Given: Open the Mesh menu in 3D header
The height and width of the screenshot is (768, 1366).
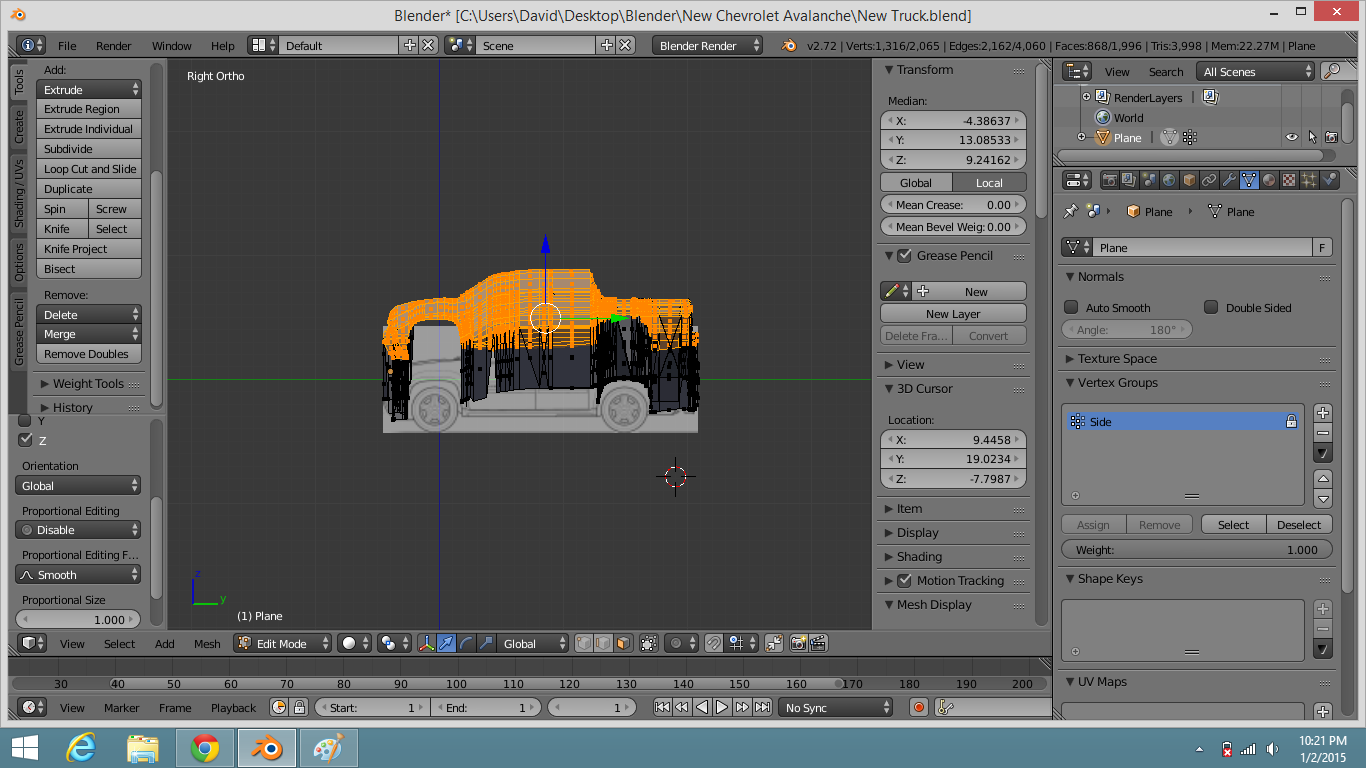Looking at the screenshot, I should 207,643.
